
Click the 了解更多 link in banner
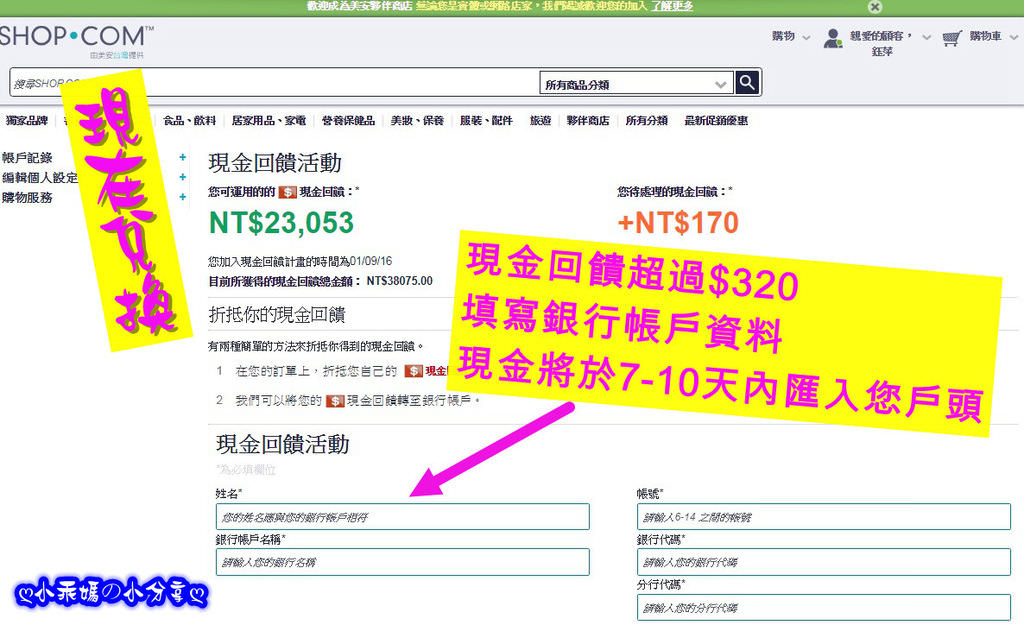coord(672,7)
